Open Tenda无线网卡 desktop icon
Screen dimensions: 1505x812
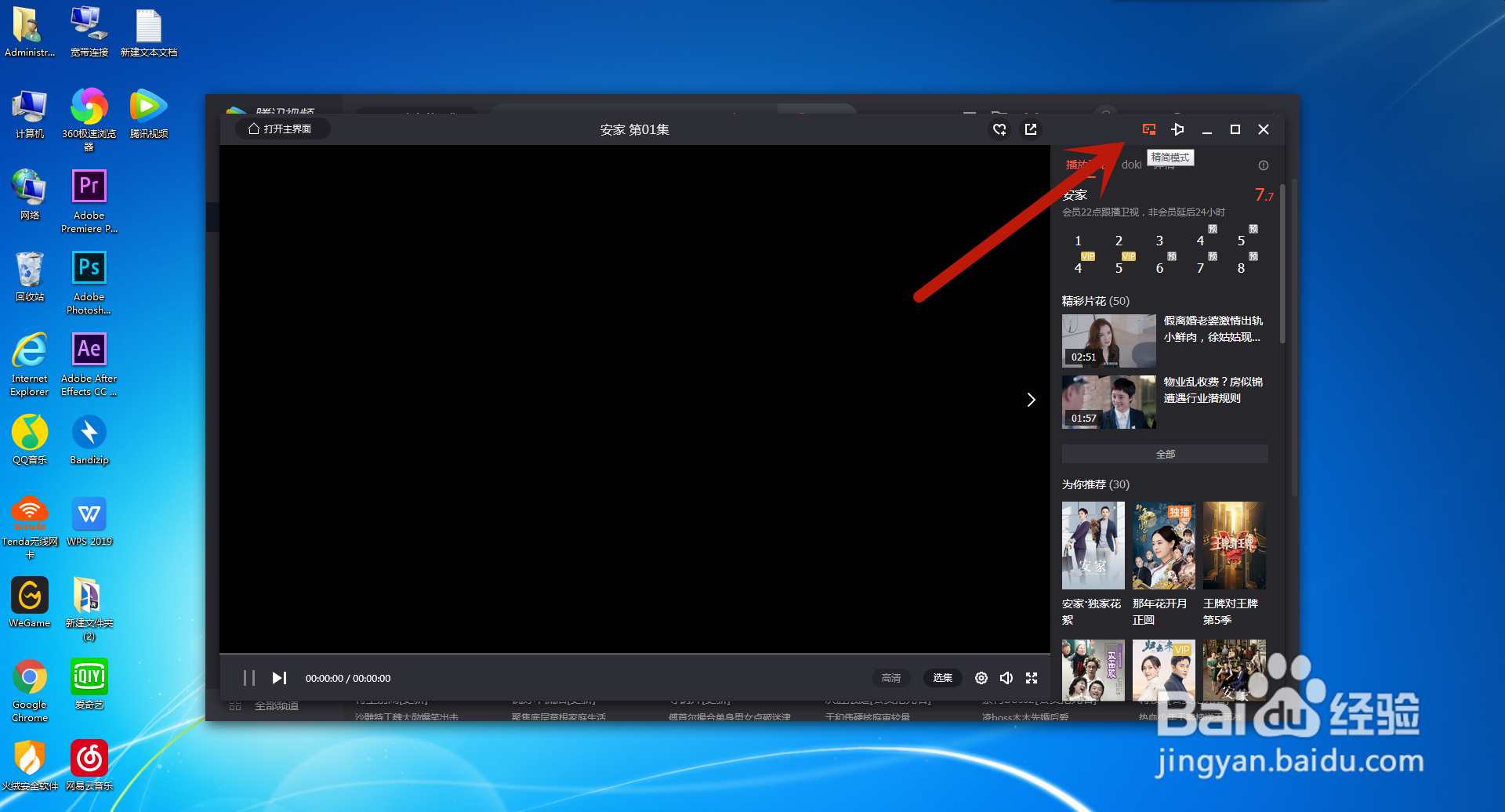pyautogui.click(x=30, y=527)
